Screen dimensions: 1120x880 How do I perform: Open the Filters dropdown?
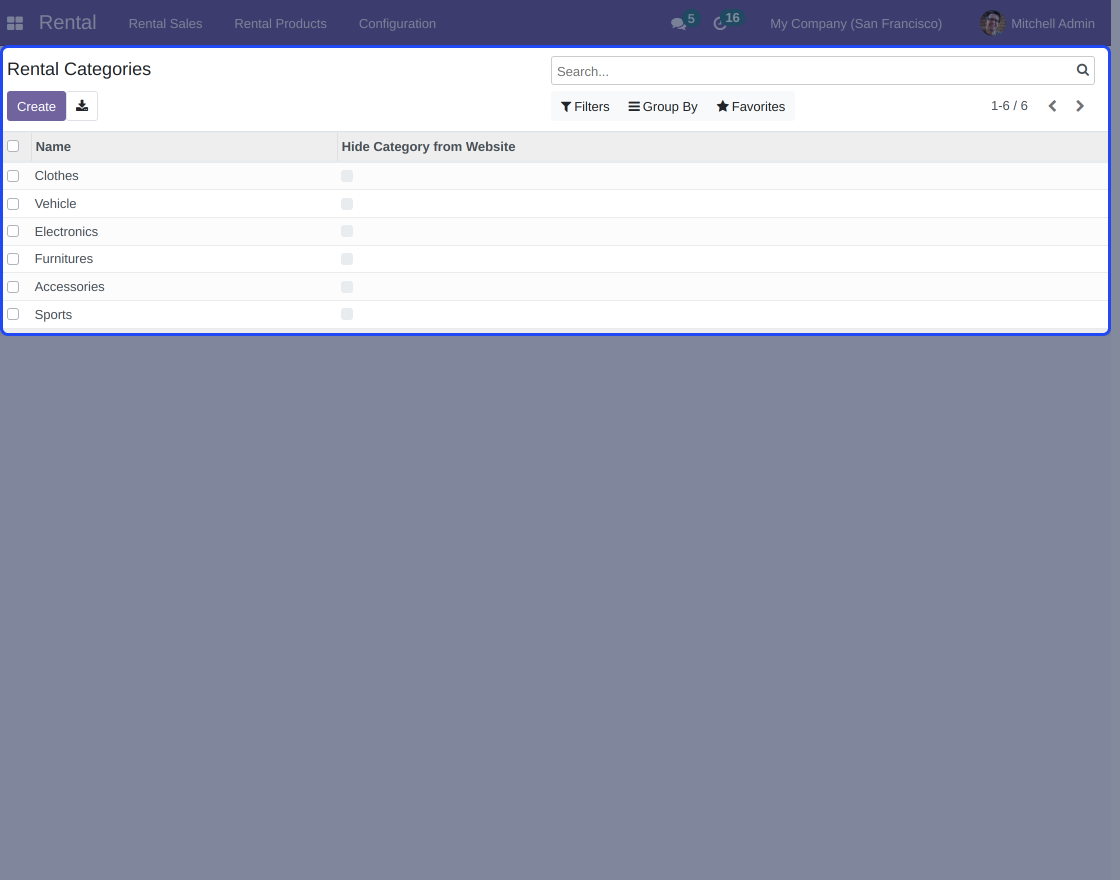585,106
